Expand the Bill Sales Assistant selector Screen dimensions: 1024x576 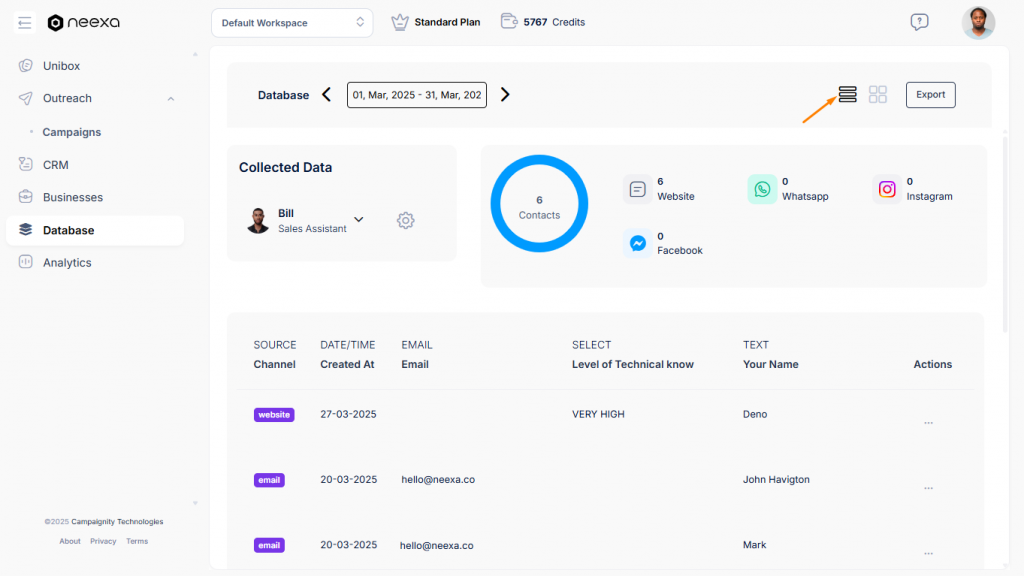358,220
